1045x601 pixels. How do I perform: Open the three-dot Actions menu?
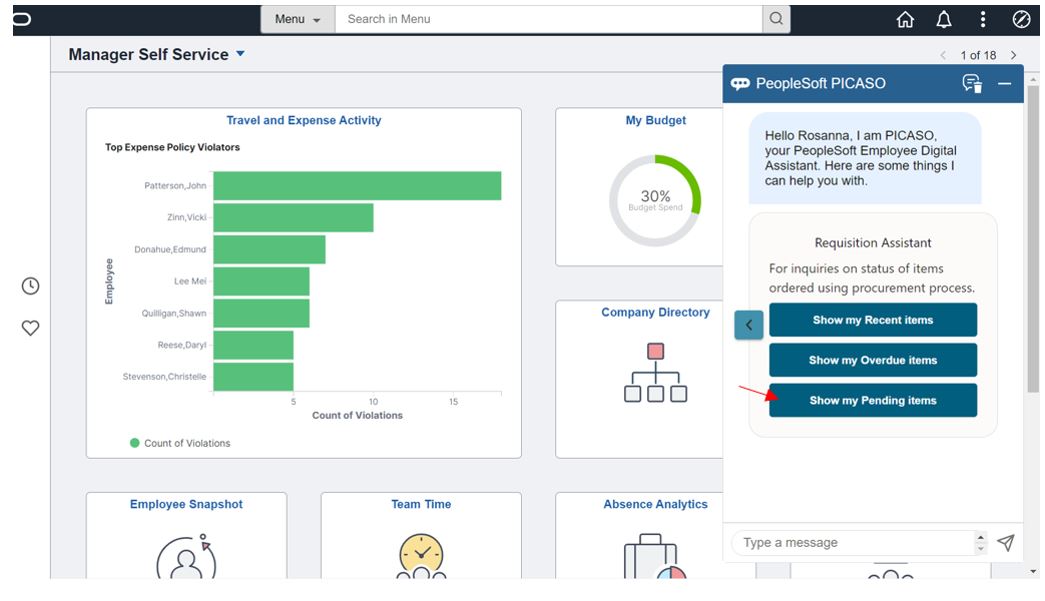coord(982,19)
